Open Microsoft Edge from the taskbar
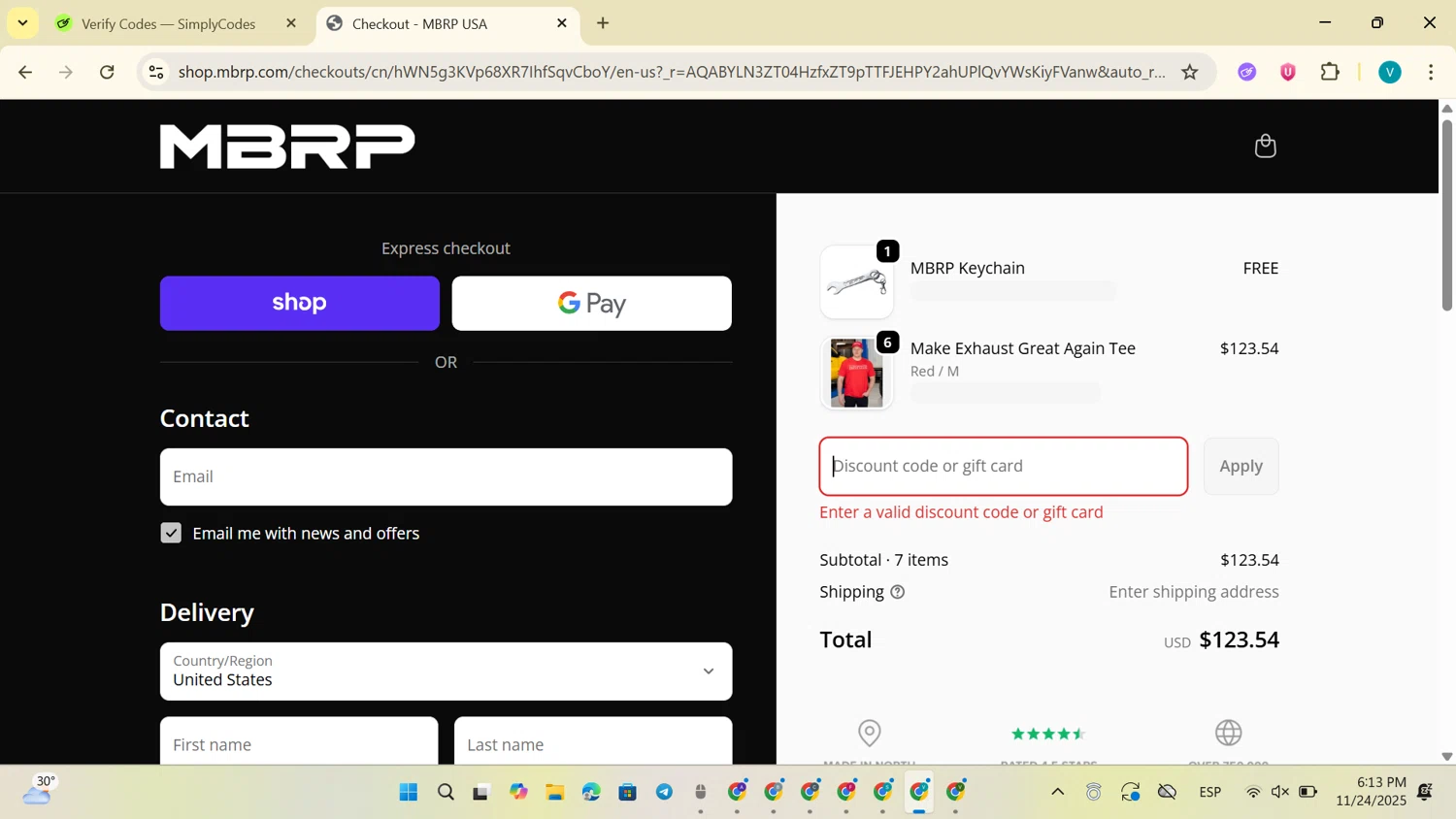 (591, 792)
